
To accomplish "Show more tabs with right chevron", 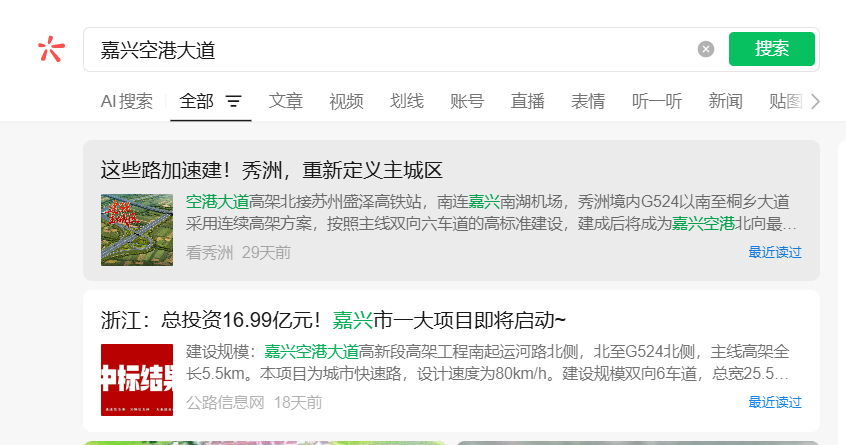I will click(x=815, y=101).
